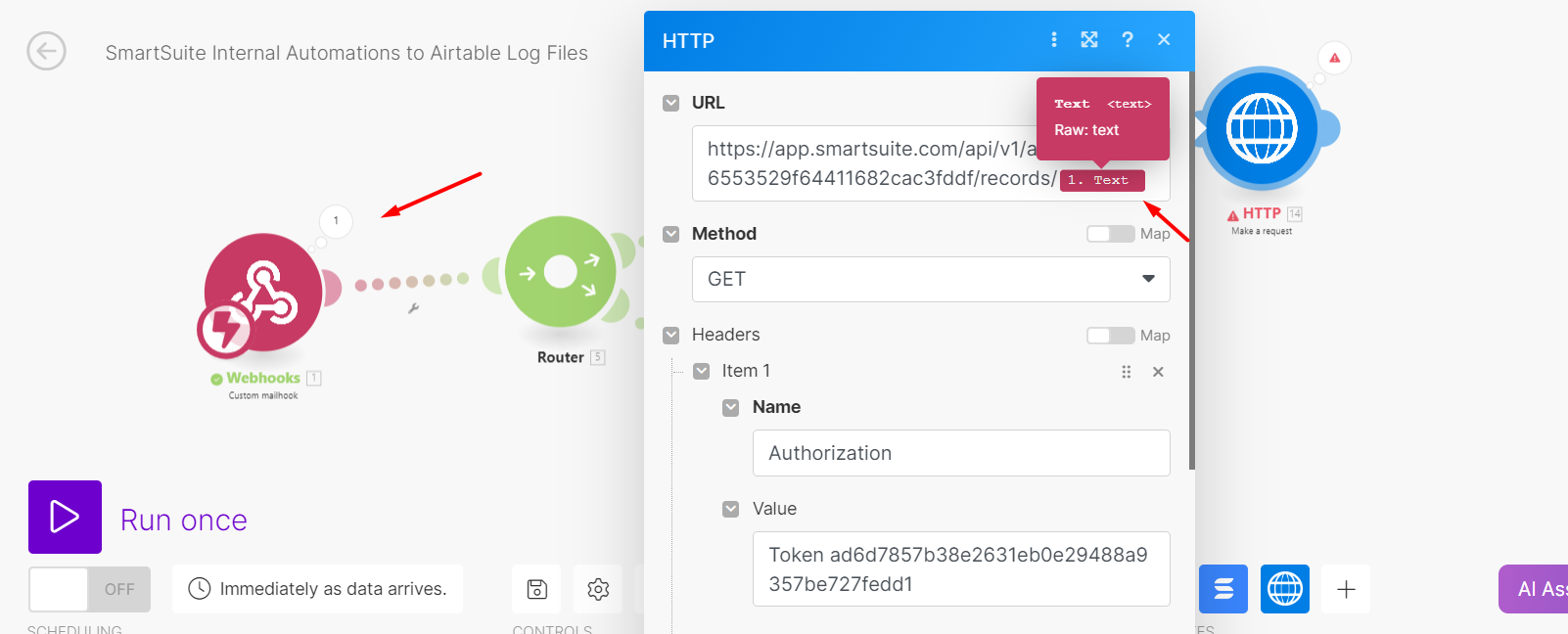Click the save scenario disk icon
The image size is (1568, 634).
tap(536, 589)
